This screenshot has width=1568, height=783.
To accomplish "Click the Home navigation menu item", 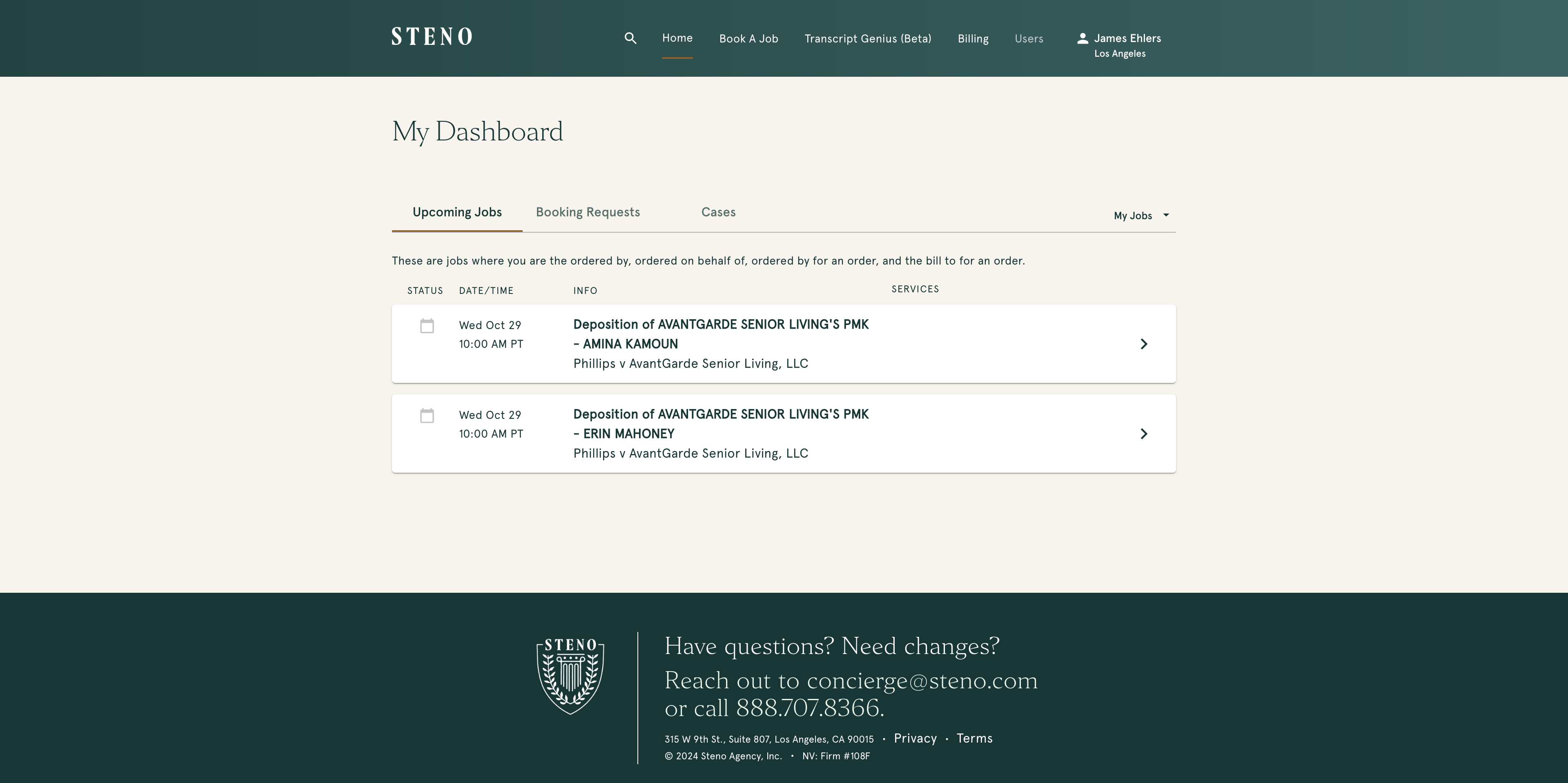I will 677,38.
